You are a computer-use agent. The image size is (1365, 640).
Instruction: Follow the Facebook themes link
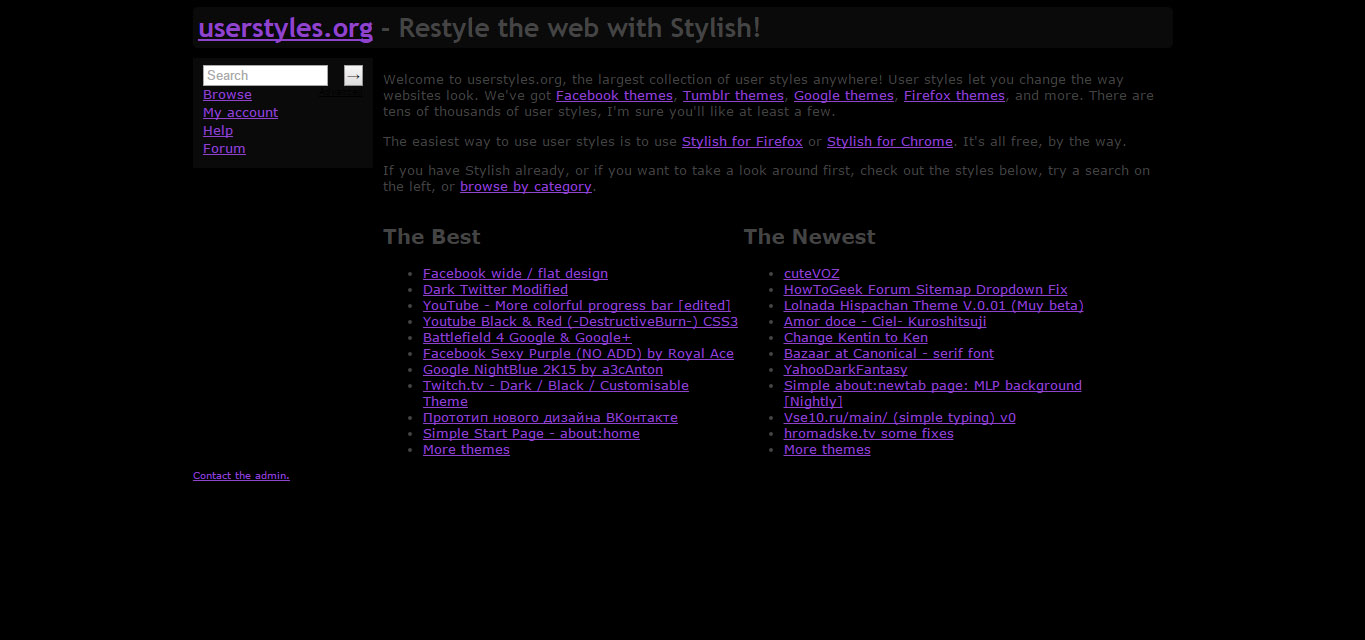[614, 96]
